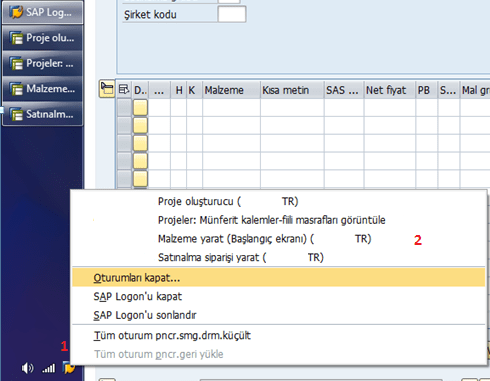Click the fifth row status icon in D.. column
Image resolution: width=490 pixels, height=381 pixels.
(140, 178)
